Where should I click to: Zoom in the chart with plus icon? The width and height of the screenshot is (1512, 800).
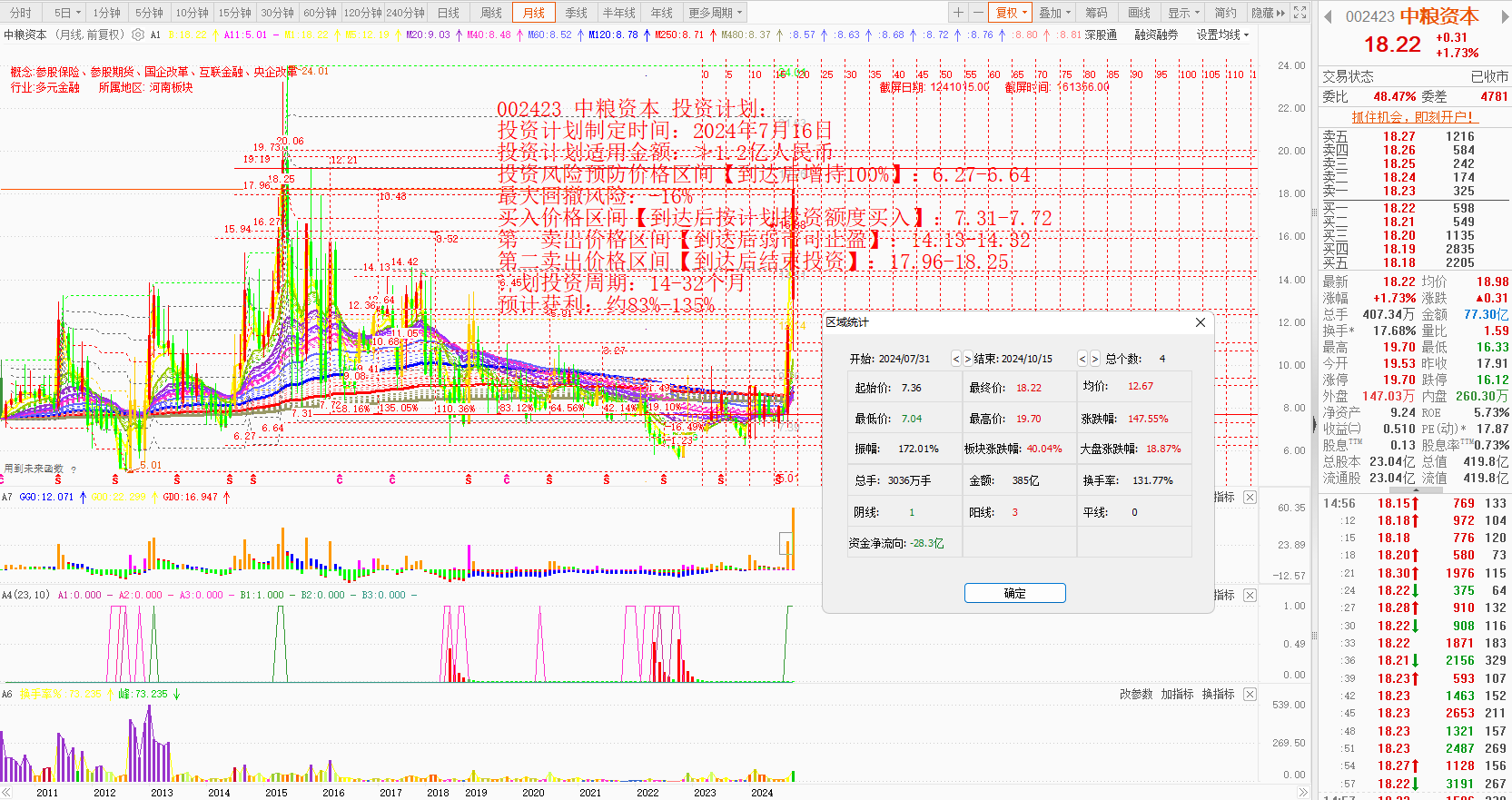point(958,13)
